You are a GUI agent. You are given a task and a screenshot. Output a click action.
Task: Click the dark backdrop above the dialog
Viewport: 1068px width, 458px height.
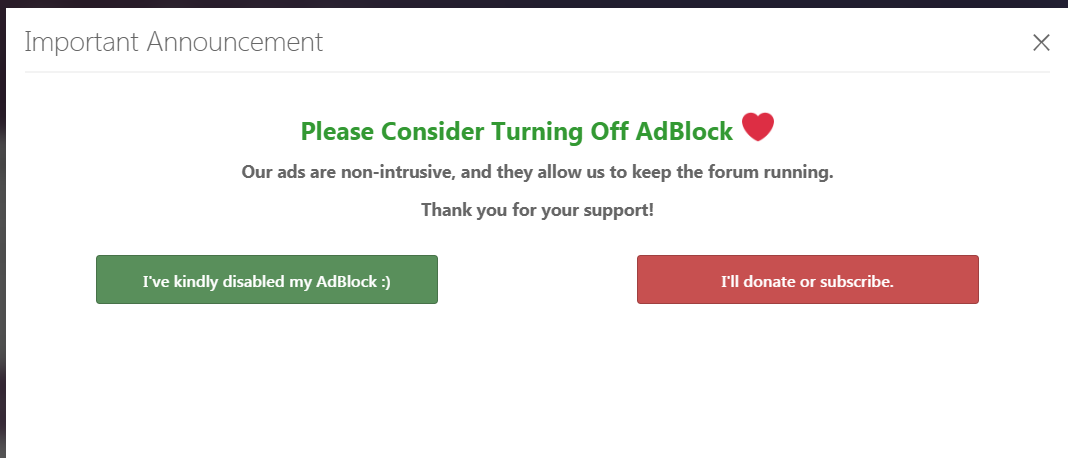pyautogui.click(x=534, y=4)
